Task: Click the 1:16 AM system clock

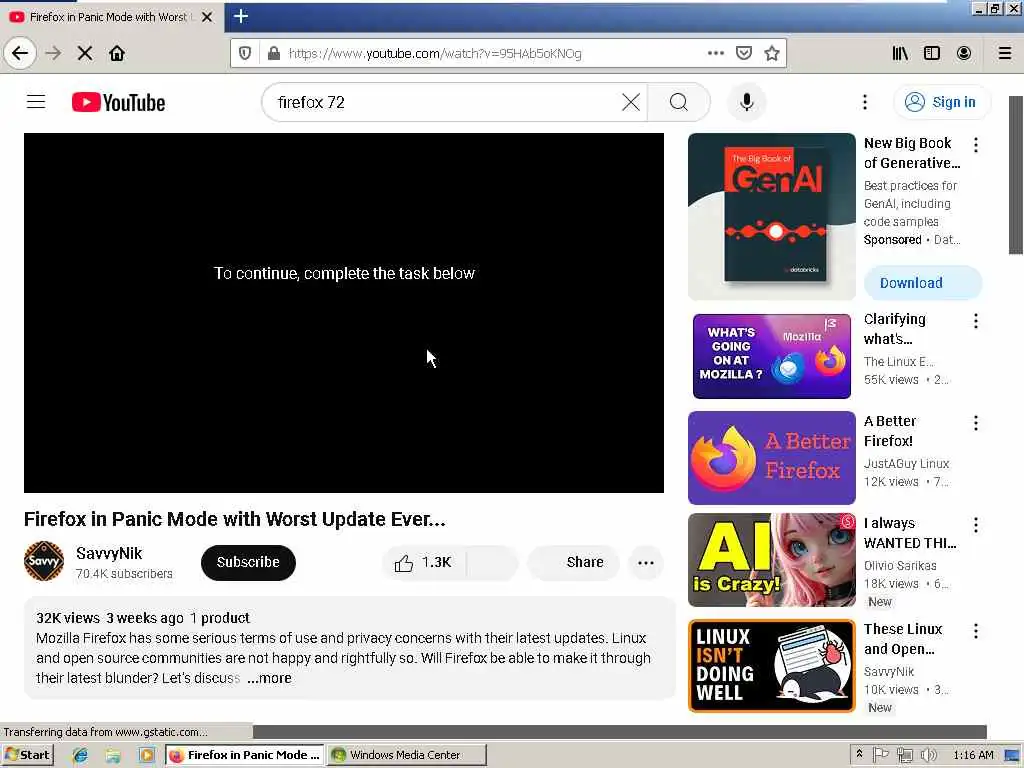Action: tap(973, 755)
